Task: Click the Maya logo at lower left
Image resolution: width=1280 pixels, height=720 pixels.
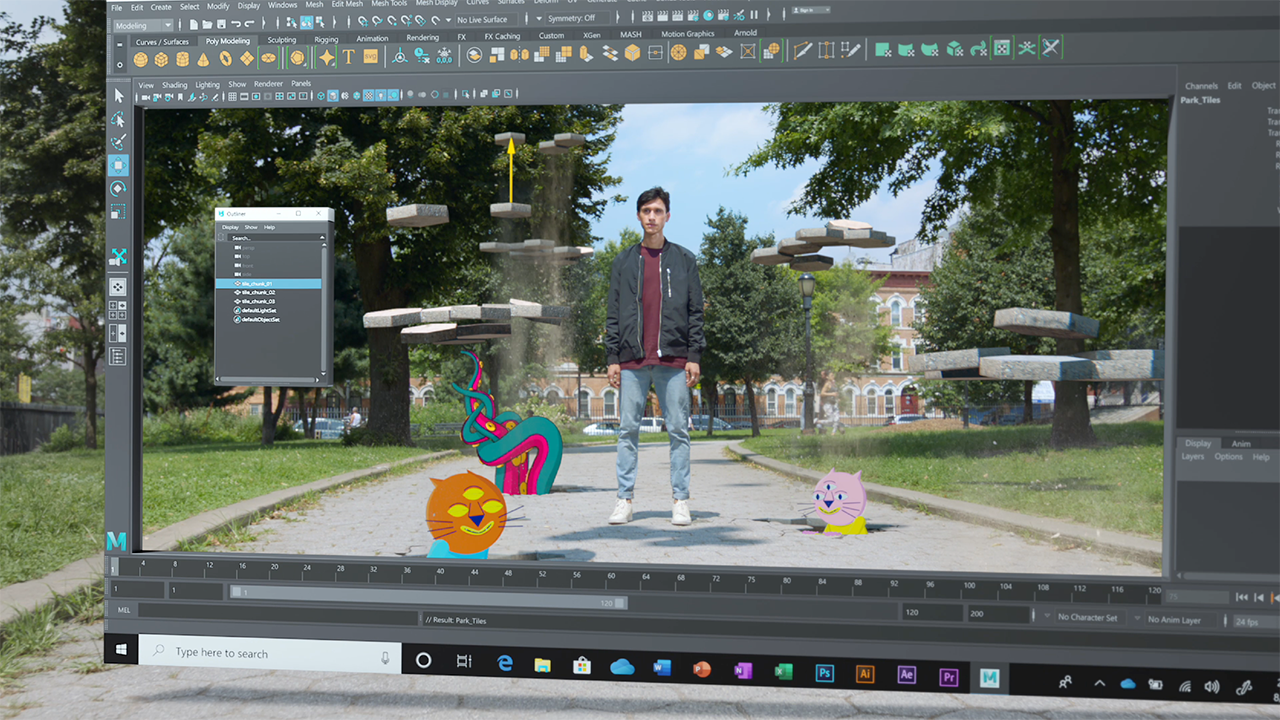Action: coord(117,541)
